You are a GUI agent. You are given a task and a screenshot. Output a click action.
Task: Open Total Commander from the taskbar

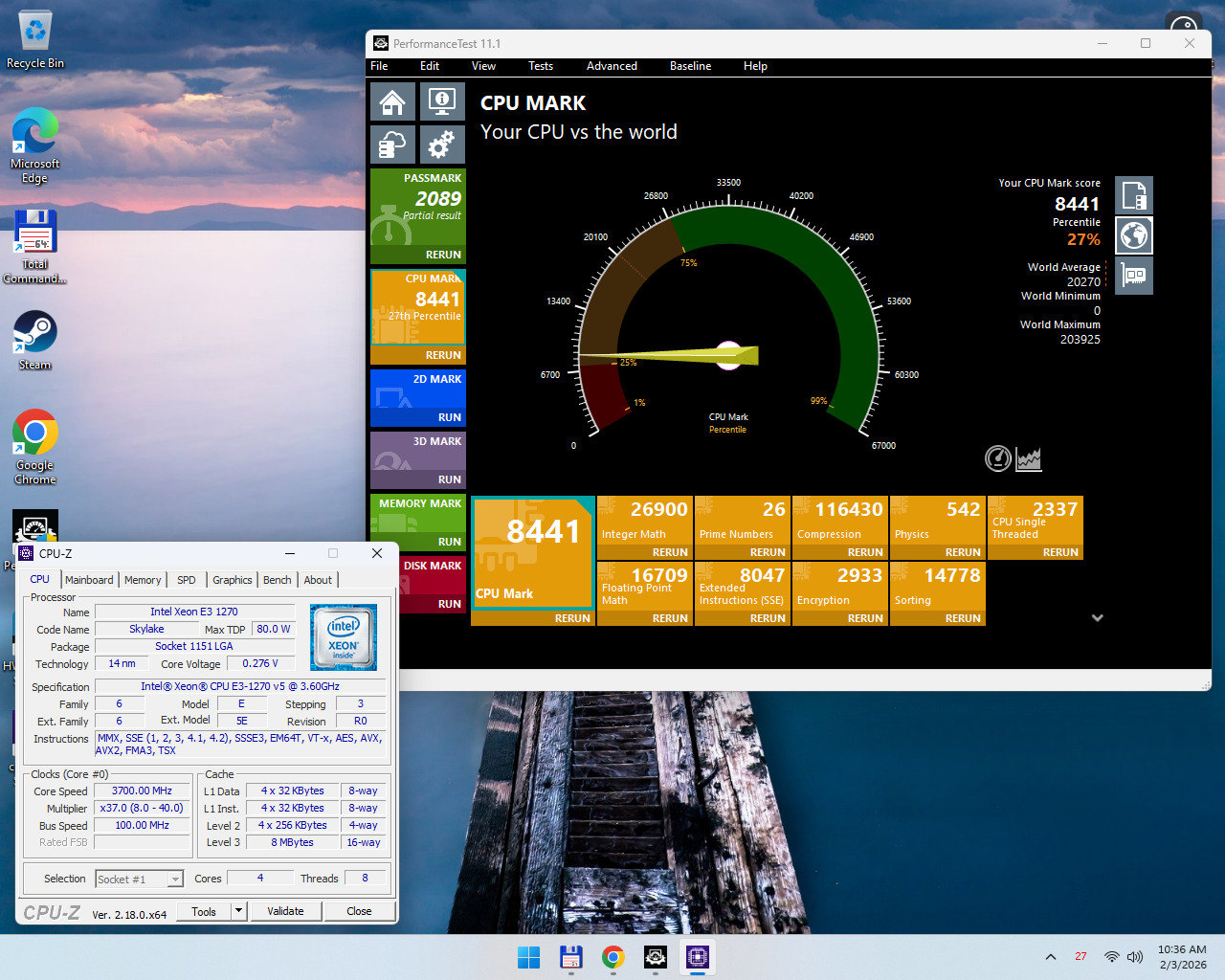[571, 957]
